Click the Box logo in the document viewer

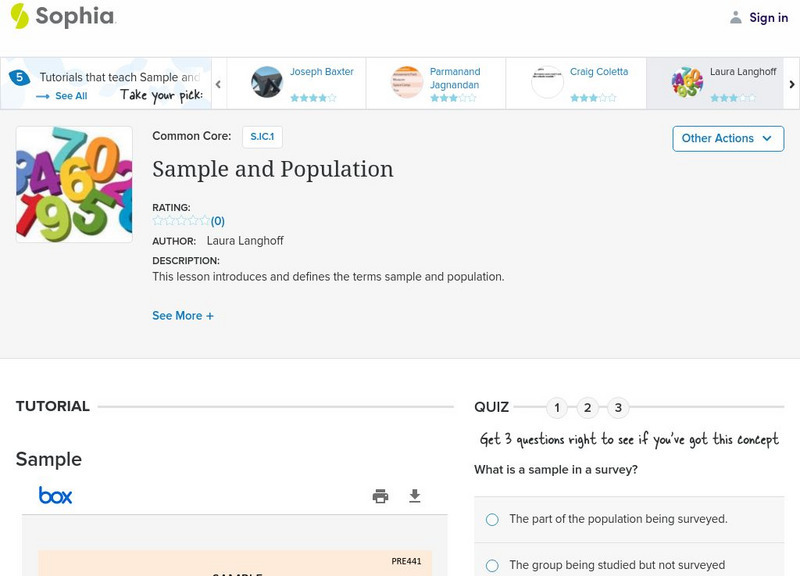[x=57, y=495]
